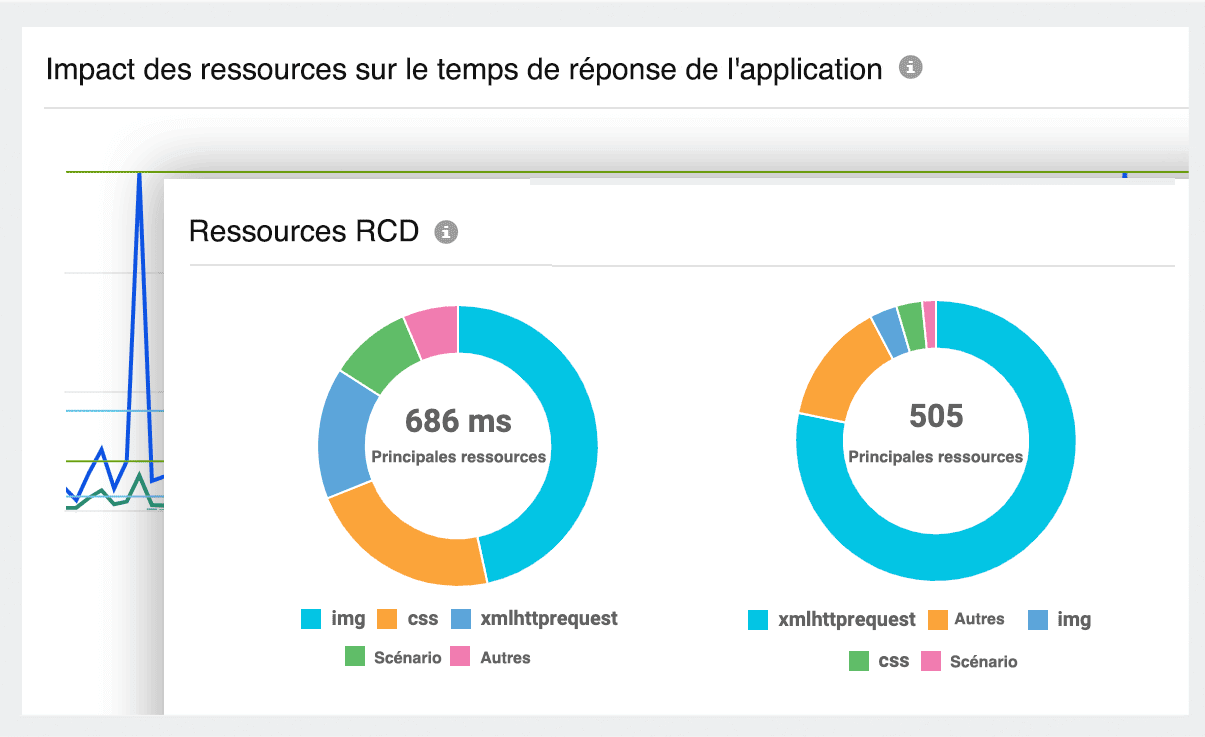Open the info tooltip beside Ressources RCD
The width and height of the screenshot is (1205, 737).
(447, 232)
